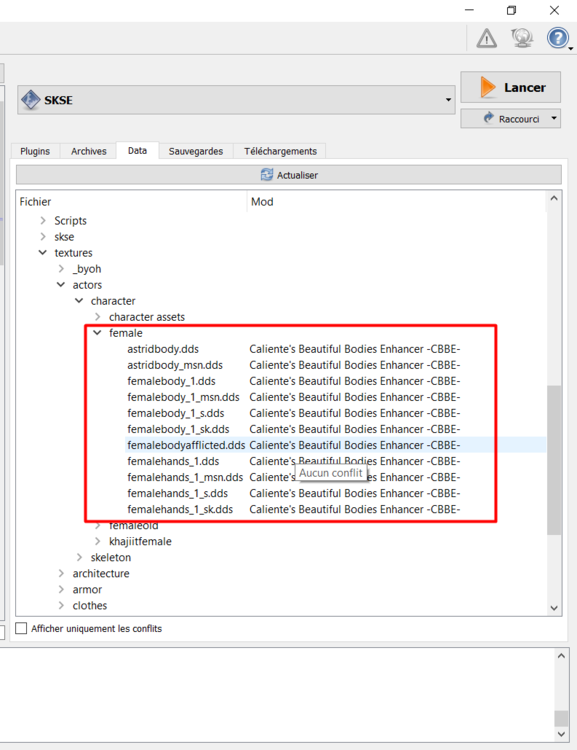The image size is (577, 750).
Task: Open the warning problems icon
Action: coord(487,38)
